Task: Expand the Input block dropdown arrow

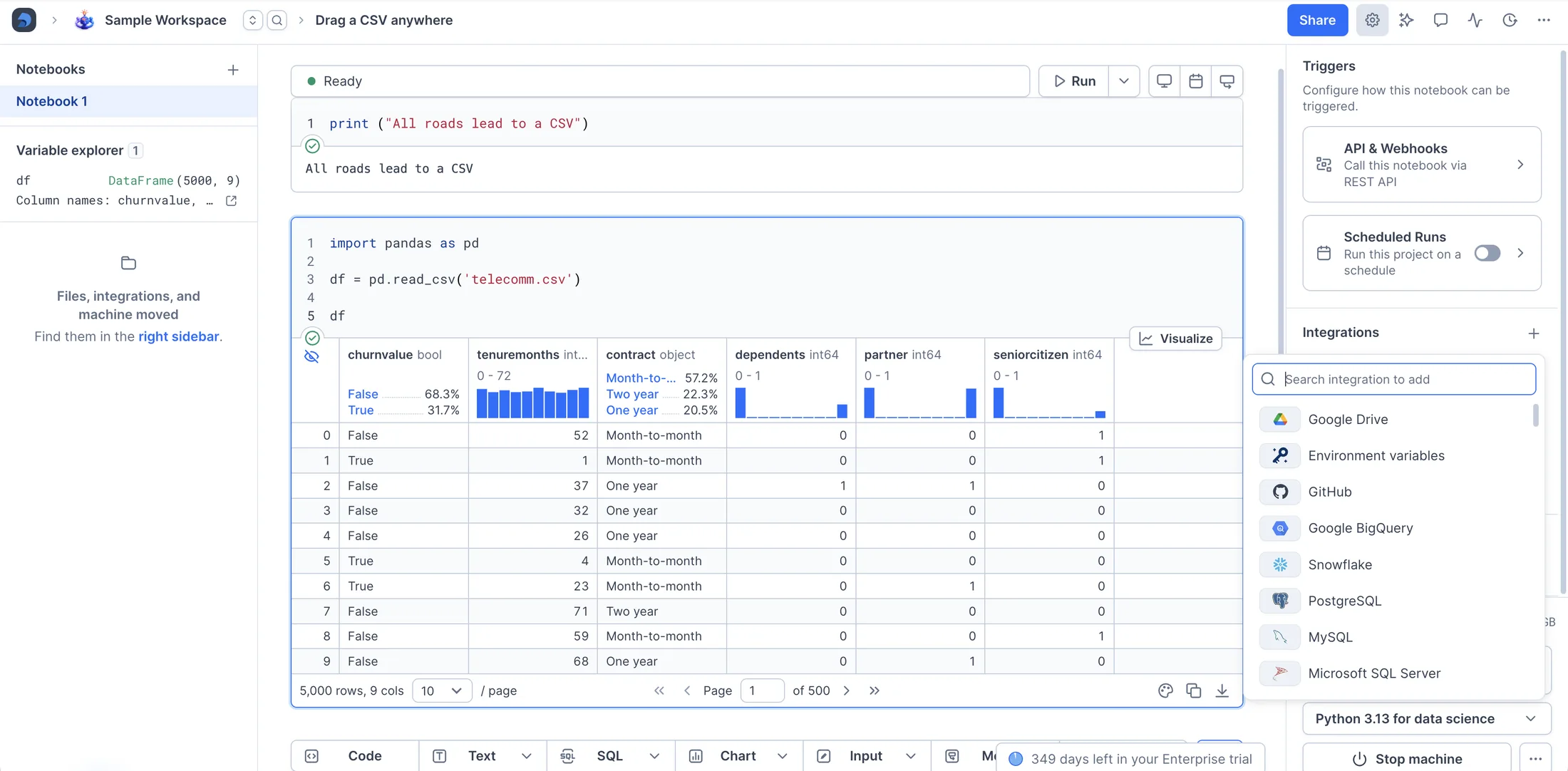Action: pyautogui.click(x=911, y=756)
